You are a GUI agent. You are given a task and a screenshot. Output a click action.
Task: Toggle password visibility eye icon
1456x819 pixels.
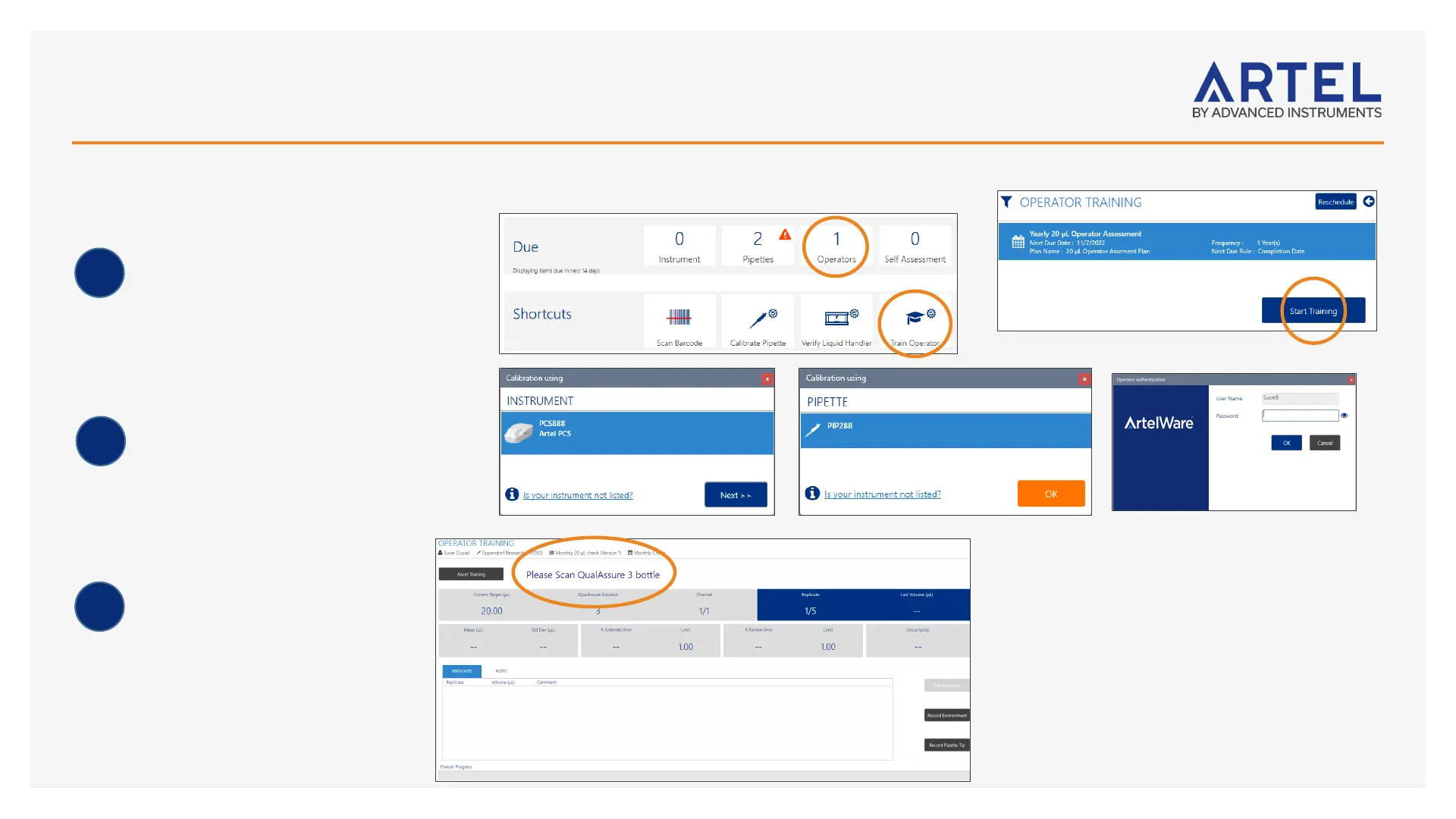(x=1344, y=416)
